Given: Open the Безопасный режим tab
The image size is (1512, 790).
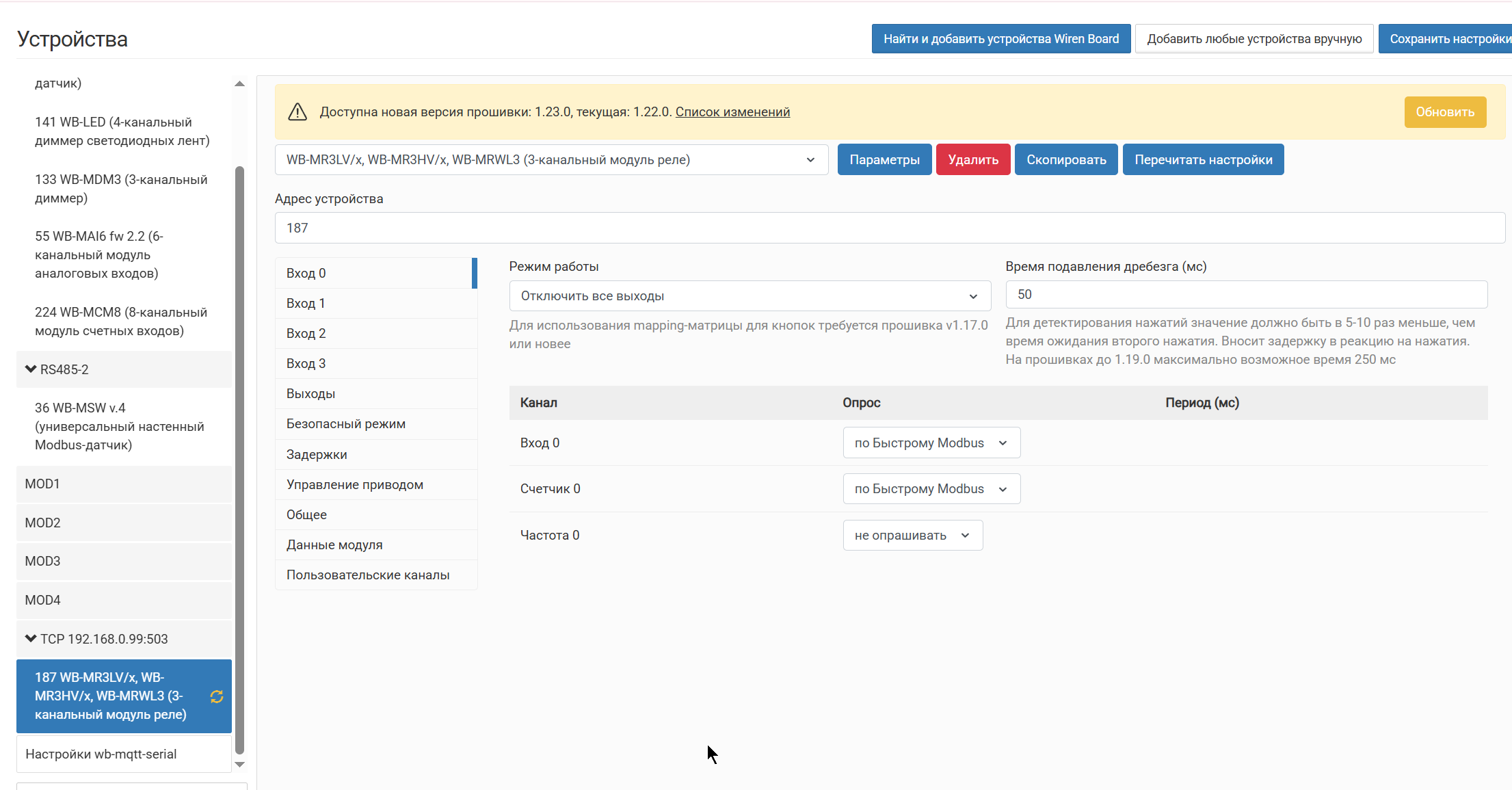Looking at the screenshot, I should pyautogui.click(x=376, y=424).
